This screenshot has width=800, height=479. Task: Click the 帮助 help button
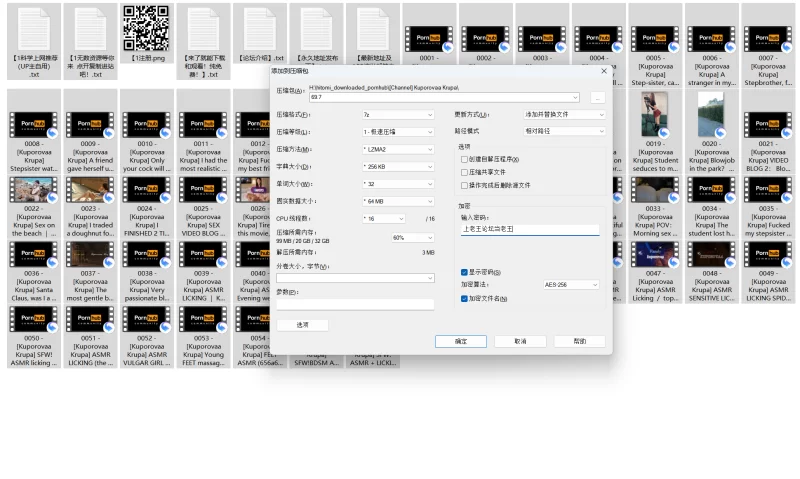point(580,341)
